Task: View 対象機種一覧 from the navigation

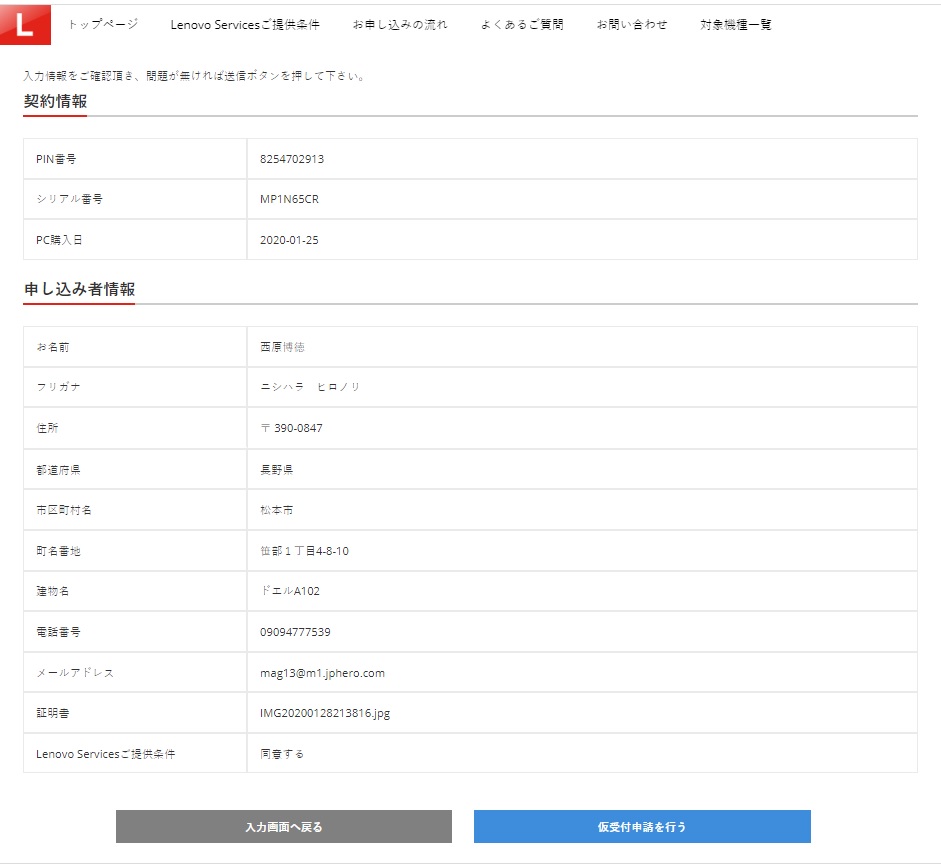Action: click(x=736, y=25)
